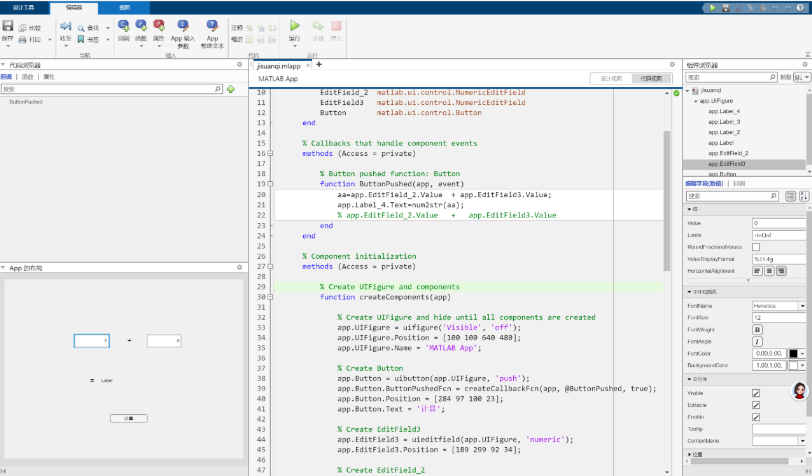Click the ButtonPushed callback entry
The image size is (812, 476).
(26, 102)
